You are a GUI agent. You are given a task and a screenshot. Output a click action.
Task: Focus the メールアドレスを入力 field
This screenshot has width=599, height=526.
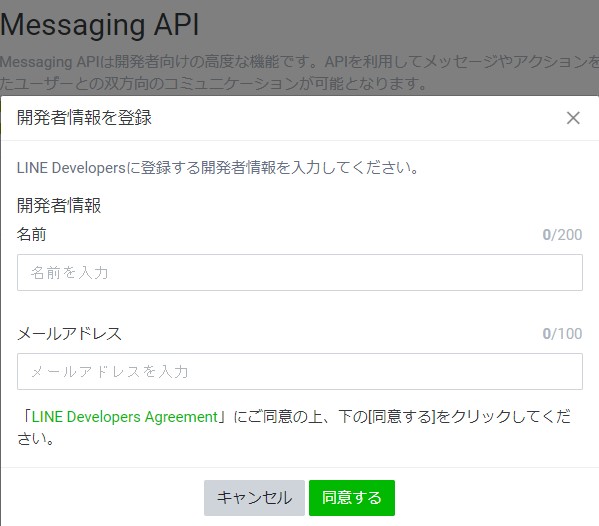click(300, 371)
